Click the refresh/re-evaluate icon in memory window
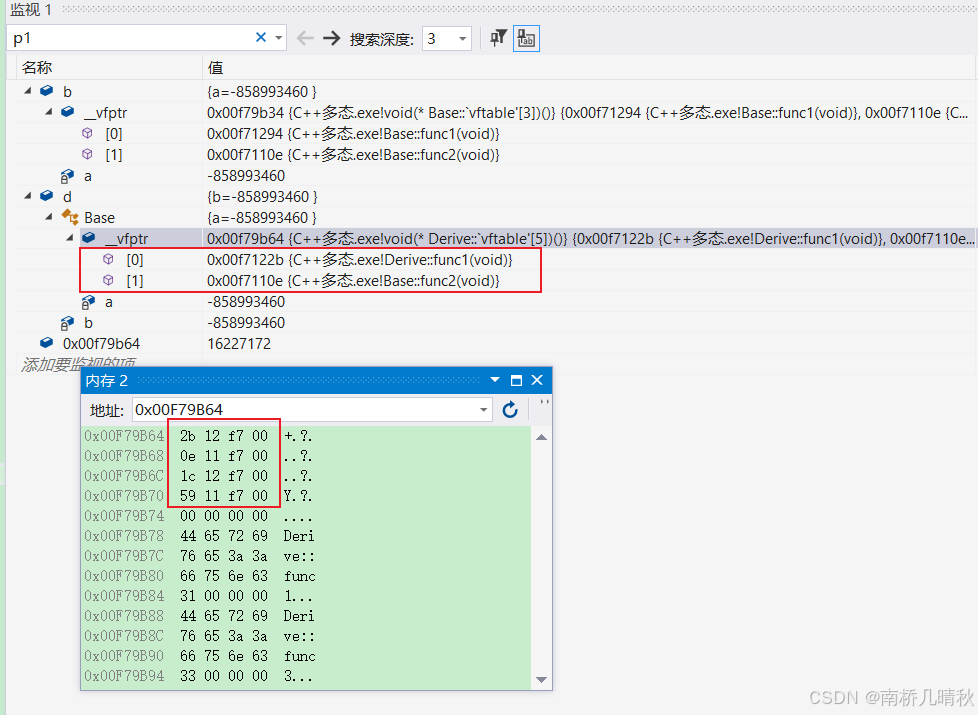Image resolution: width=978 pixels, height=715 pixels. coord(510,410)
